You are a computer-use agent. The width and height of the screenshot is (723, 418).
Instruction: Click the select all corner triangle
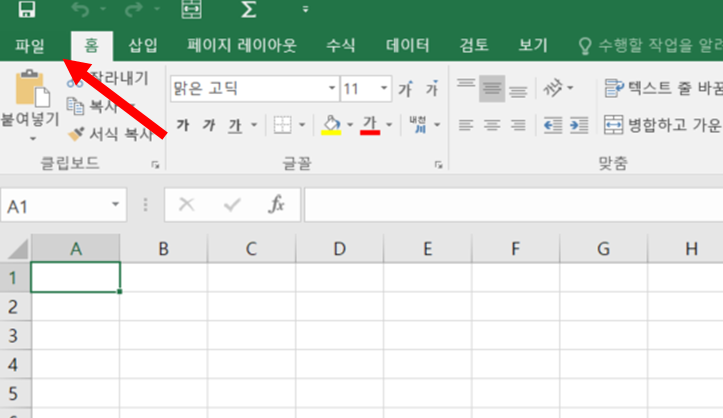[x=18, y=249]
